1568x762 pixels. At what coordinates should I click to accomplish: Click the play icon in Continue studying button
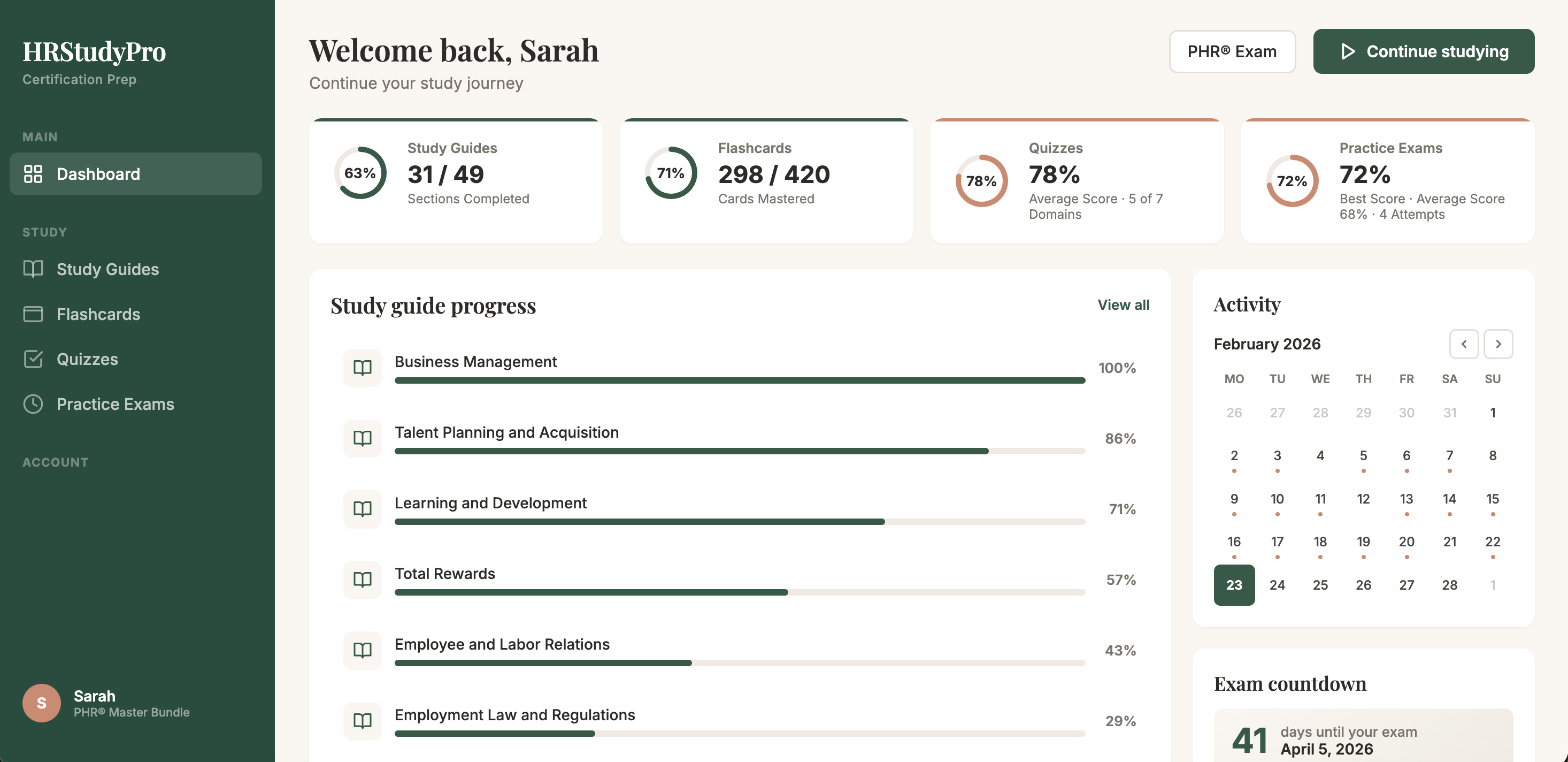pos(1349,52)
